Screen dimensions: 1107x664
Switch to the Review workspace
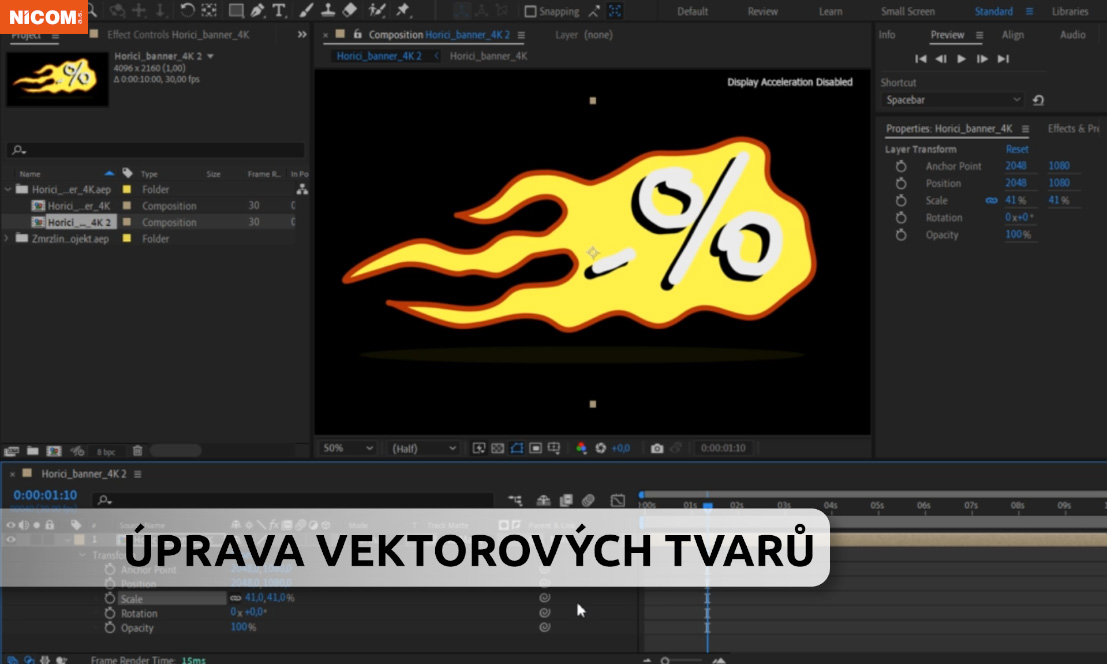762,11
